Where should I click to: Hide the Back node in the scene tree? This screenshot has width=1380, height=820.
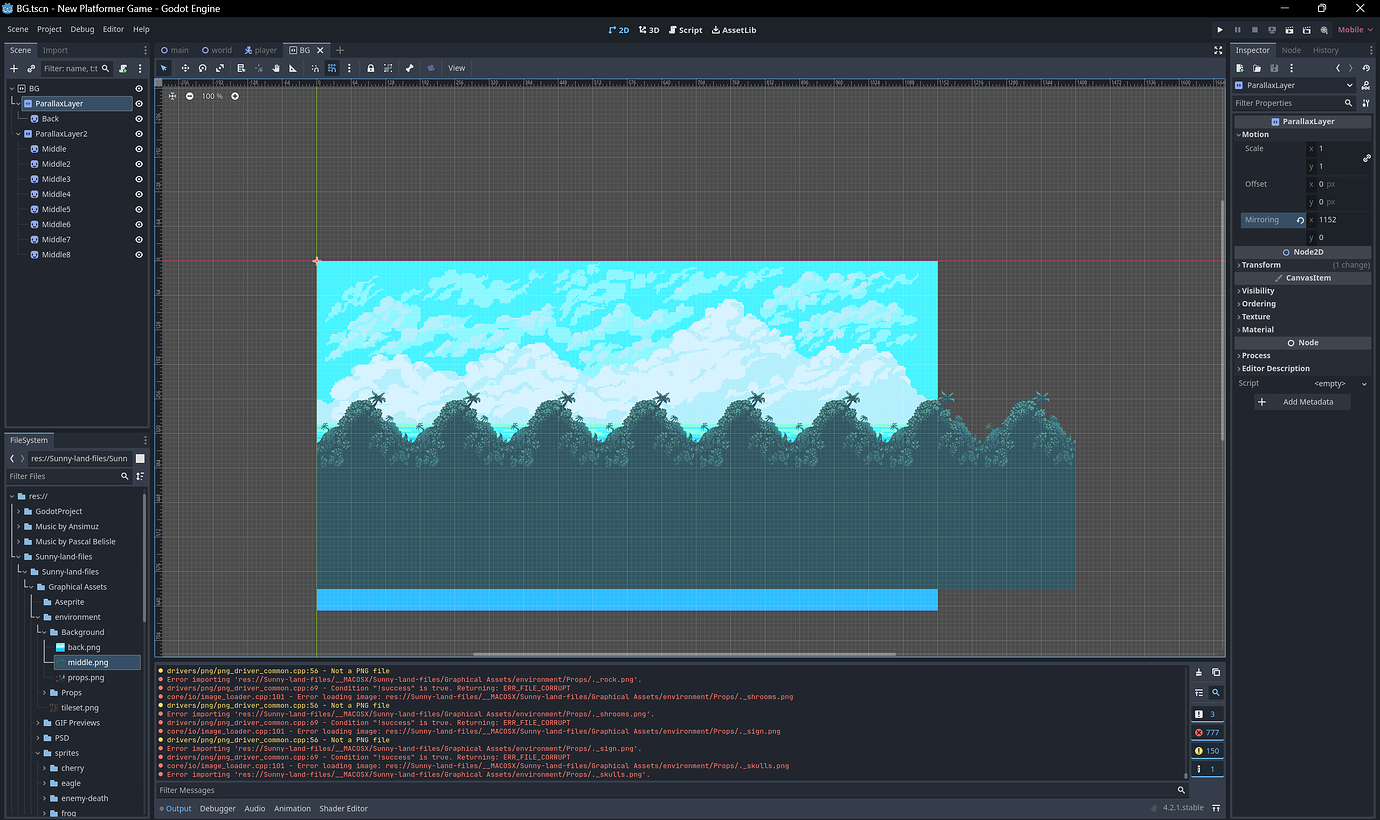point(139,118)
